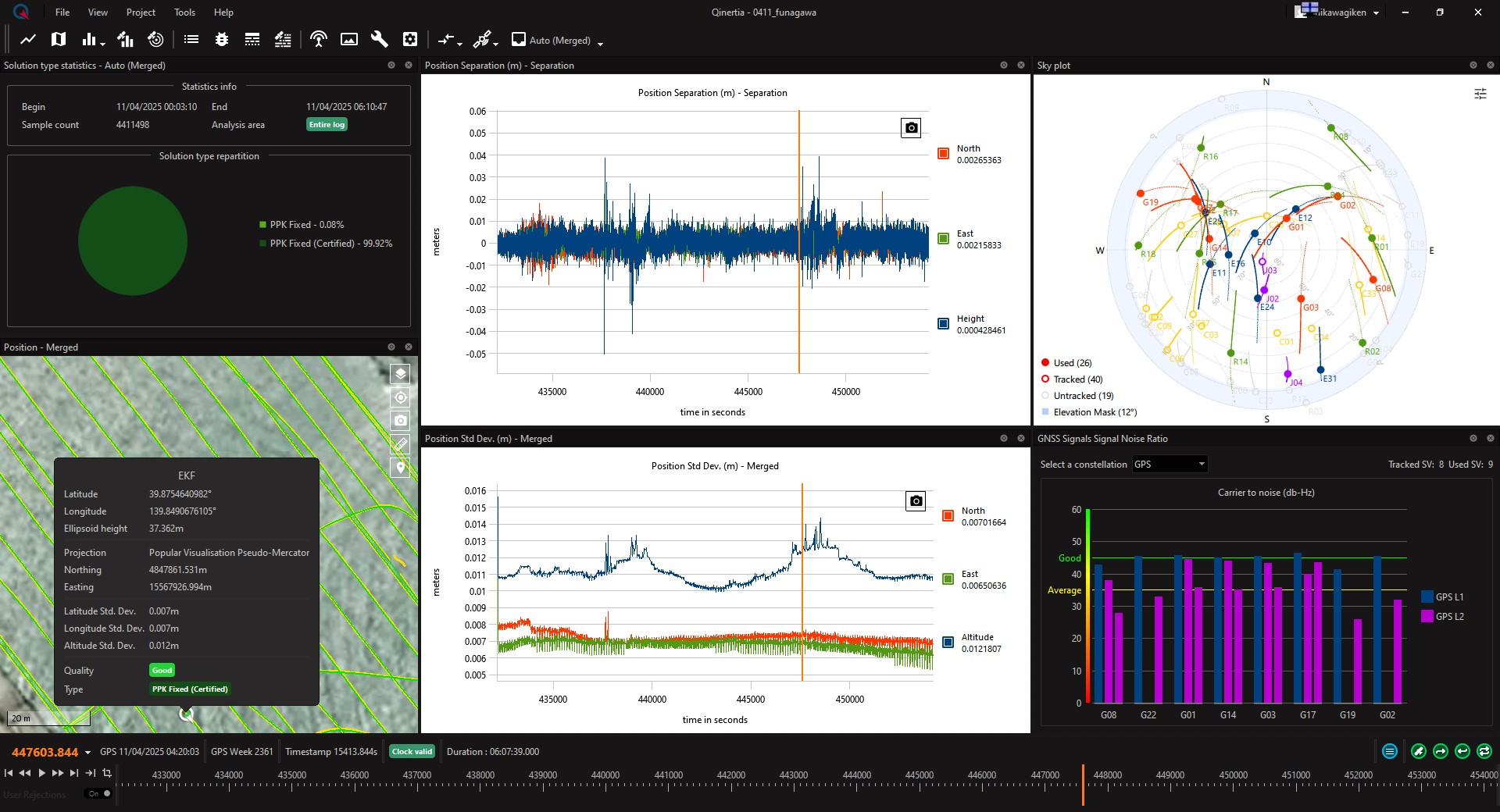The image size is (1500, 812).
Task: Click the map location pin icon
Action: click(400, 468)
